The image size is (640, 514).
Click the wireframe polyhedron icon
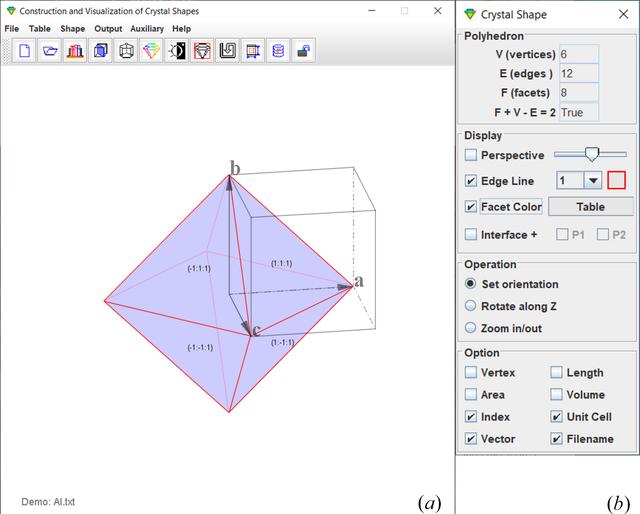coord(126,51)
